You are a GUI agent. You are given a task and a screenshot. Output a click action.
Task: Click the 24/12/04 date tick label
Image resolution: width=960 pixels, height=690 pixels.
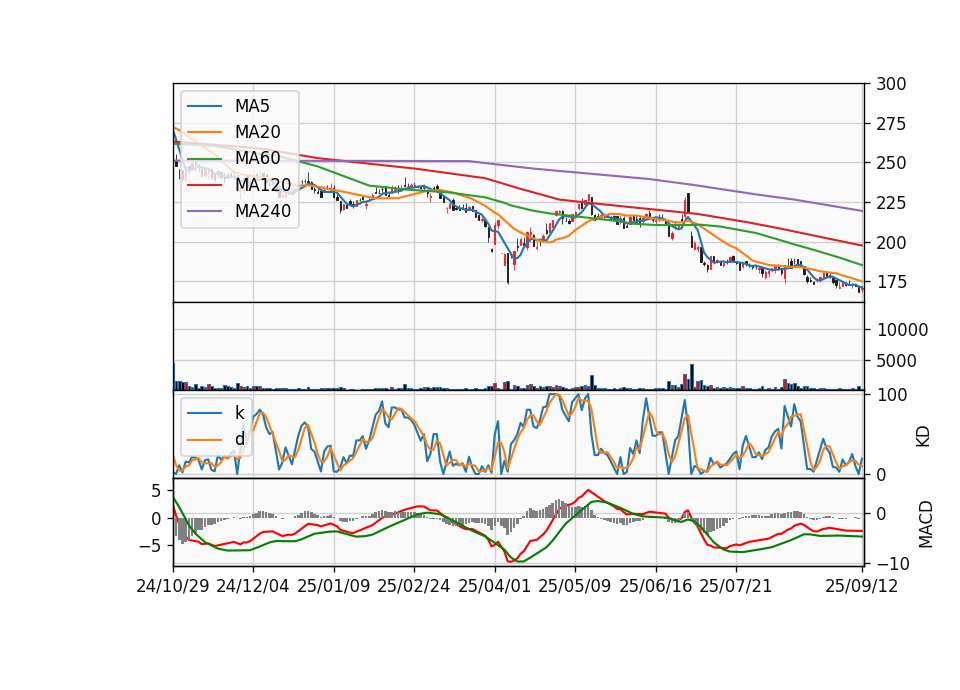[253, 586]
